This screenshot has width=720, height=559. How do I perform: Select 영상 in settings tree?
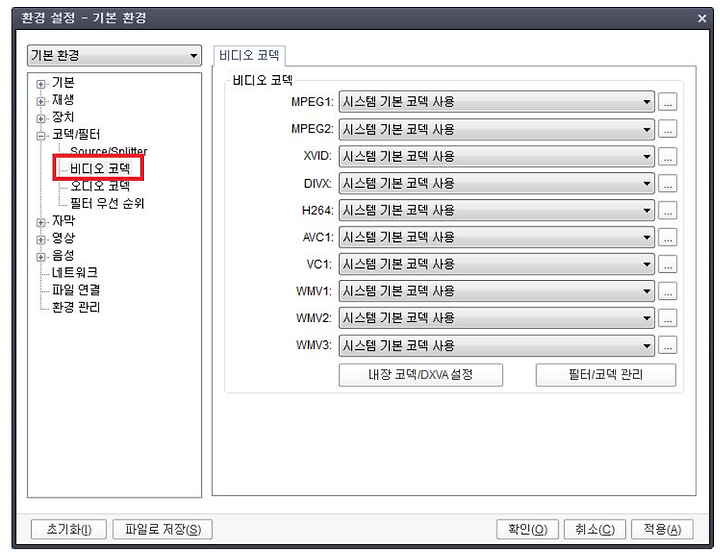point(63,238)
